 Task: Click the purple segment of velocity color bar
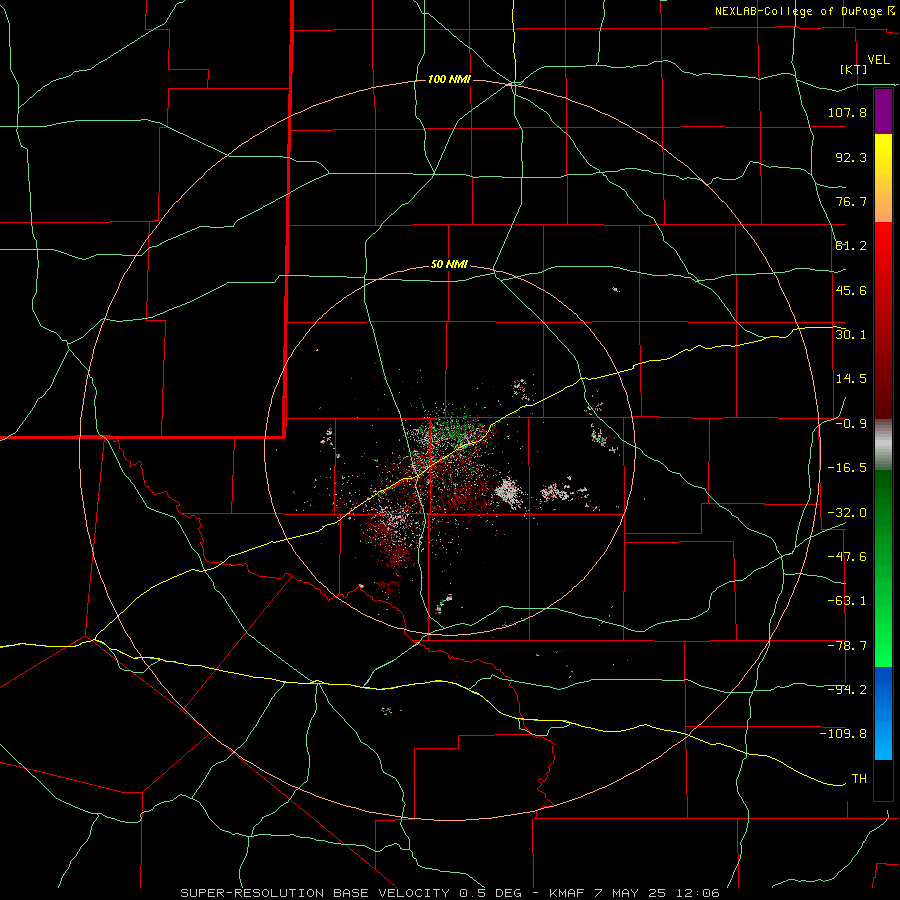click(883, 111)
